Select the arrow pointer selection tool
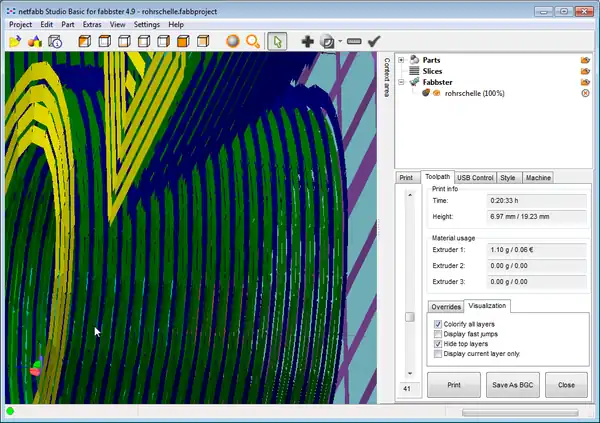 tap(278, 41)
